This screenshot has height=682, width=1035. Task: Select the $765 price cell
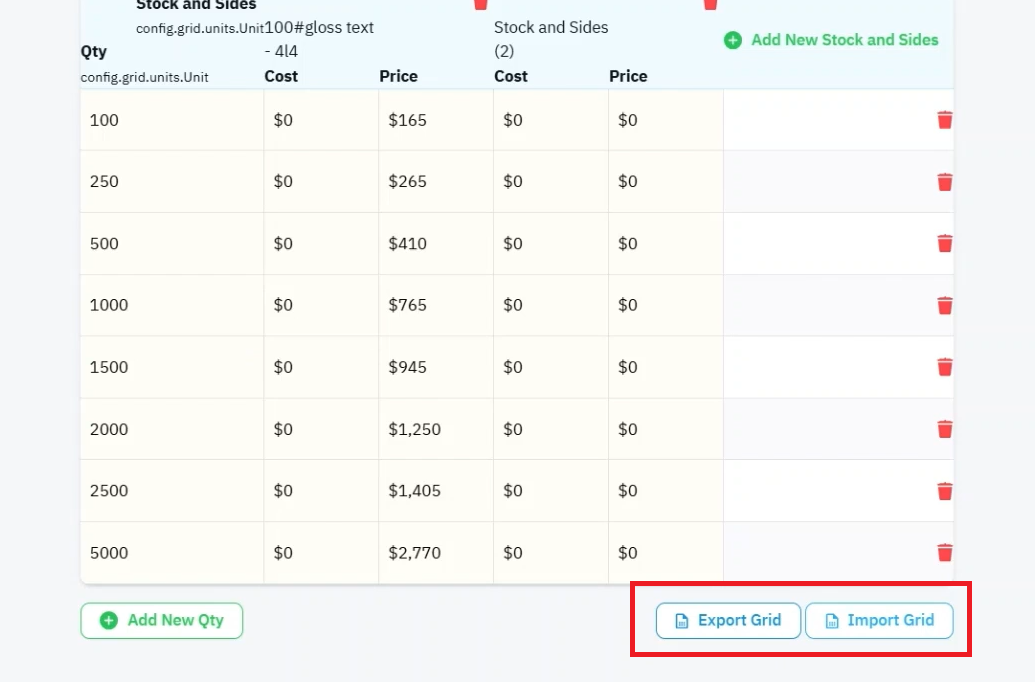436,305
